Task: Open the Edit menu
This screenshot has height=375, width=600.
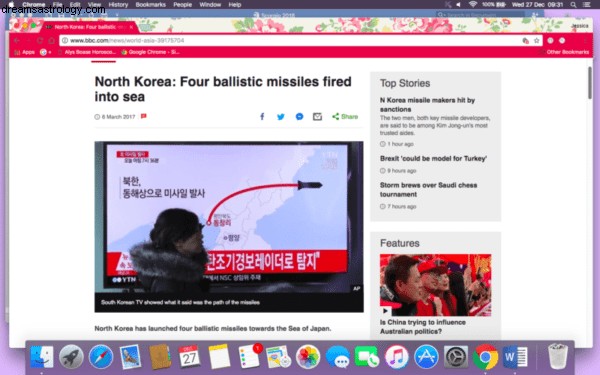Action: (x=75, y=5)
